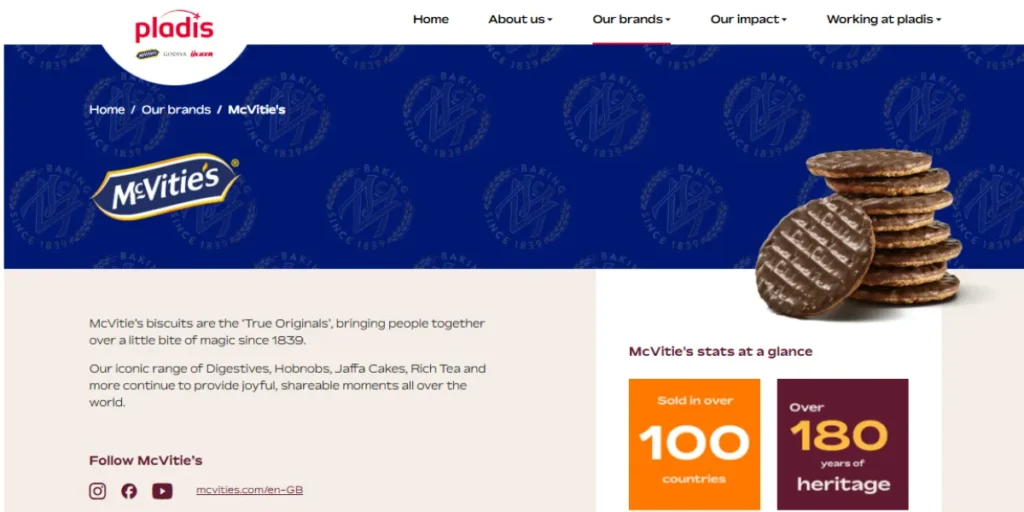Open McVitie's Facebook page icon
Image resolution: width=1024 pixels, height=512 pixels.
[129, 490]
